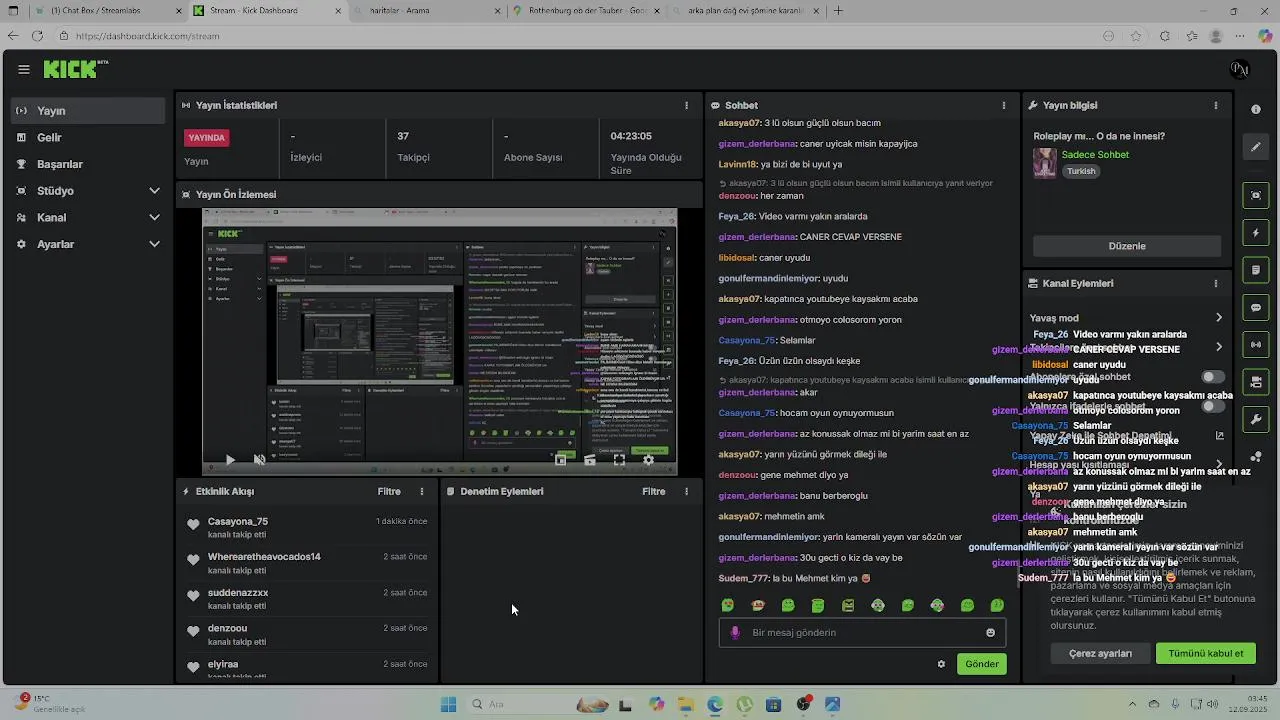Toggle the stream preview widget icon in the sidebar
Viewport: 1280px width, 720px height.
coord(1256,196)
